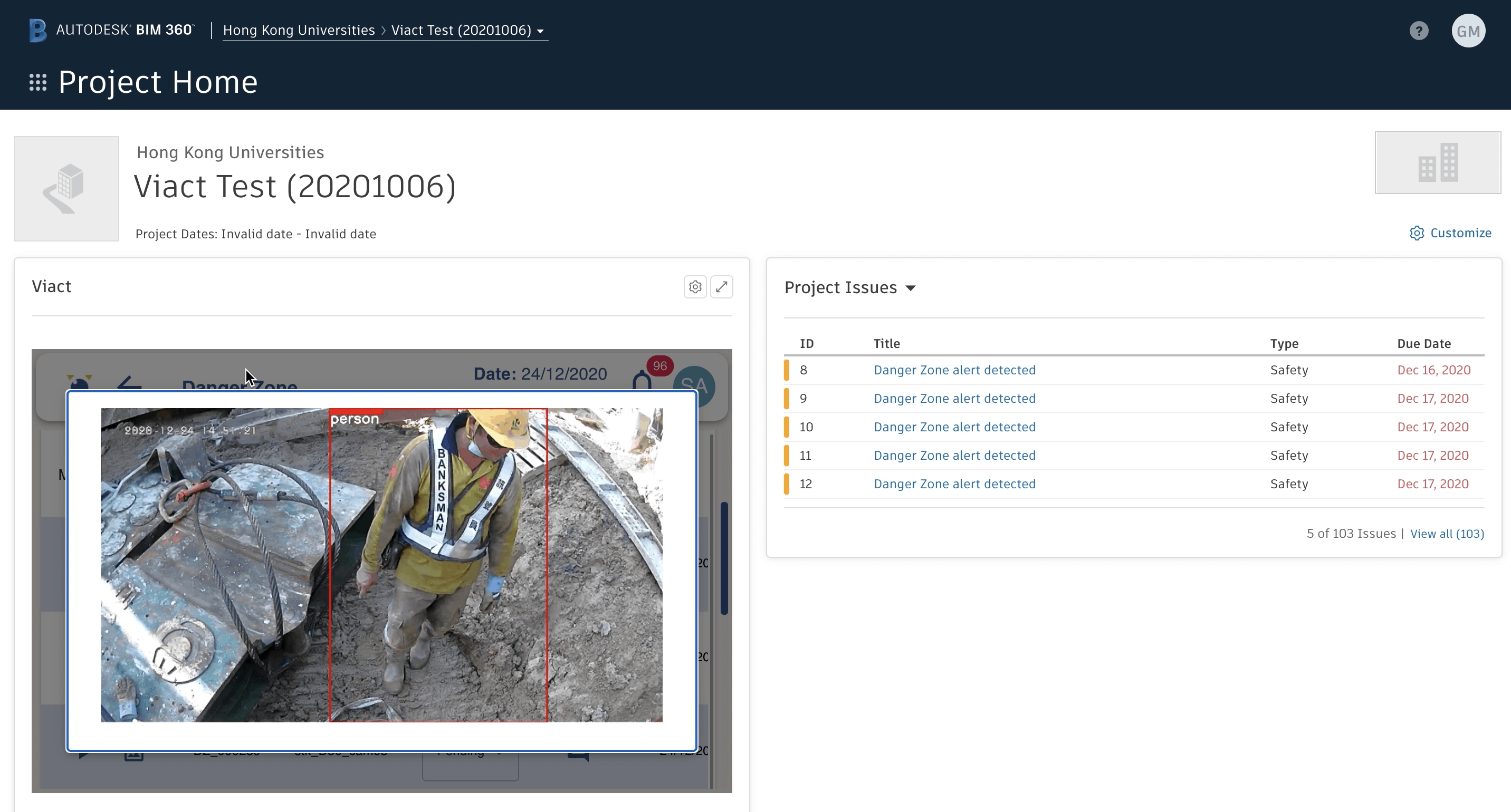Open Viact card settings gear
This screenshot has height=812, width=1511.
click(x=695, y=287)
